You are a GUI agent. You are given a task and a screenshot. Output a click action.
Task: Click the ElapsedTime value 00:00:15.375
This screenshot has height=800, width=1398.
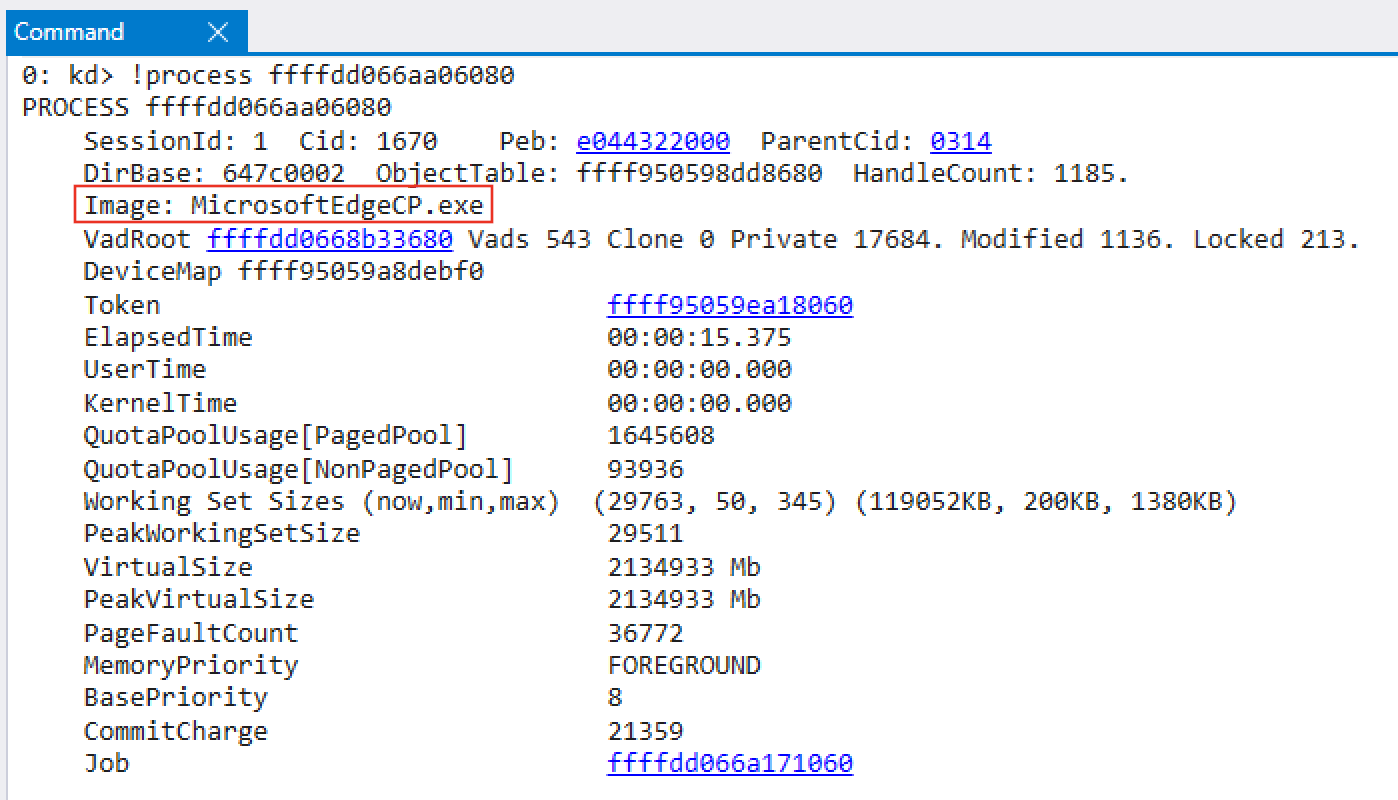(699, 338)
